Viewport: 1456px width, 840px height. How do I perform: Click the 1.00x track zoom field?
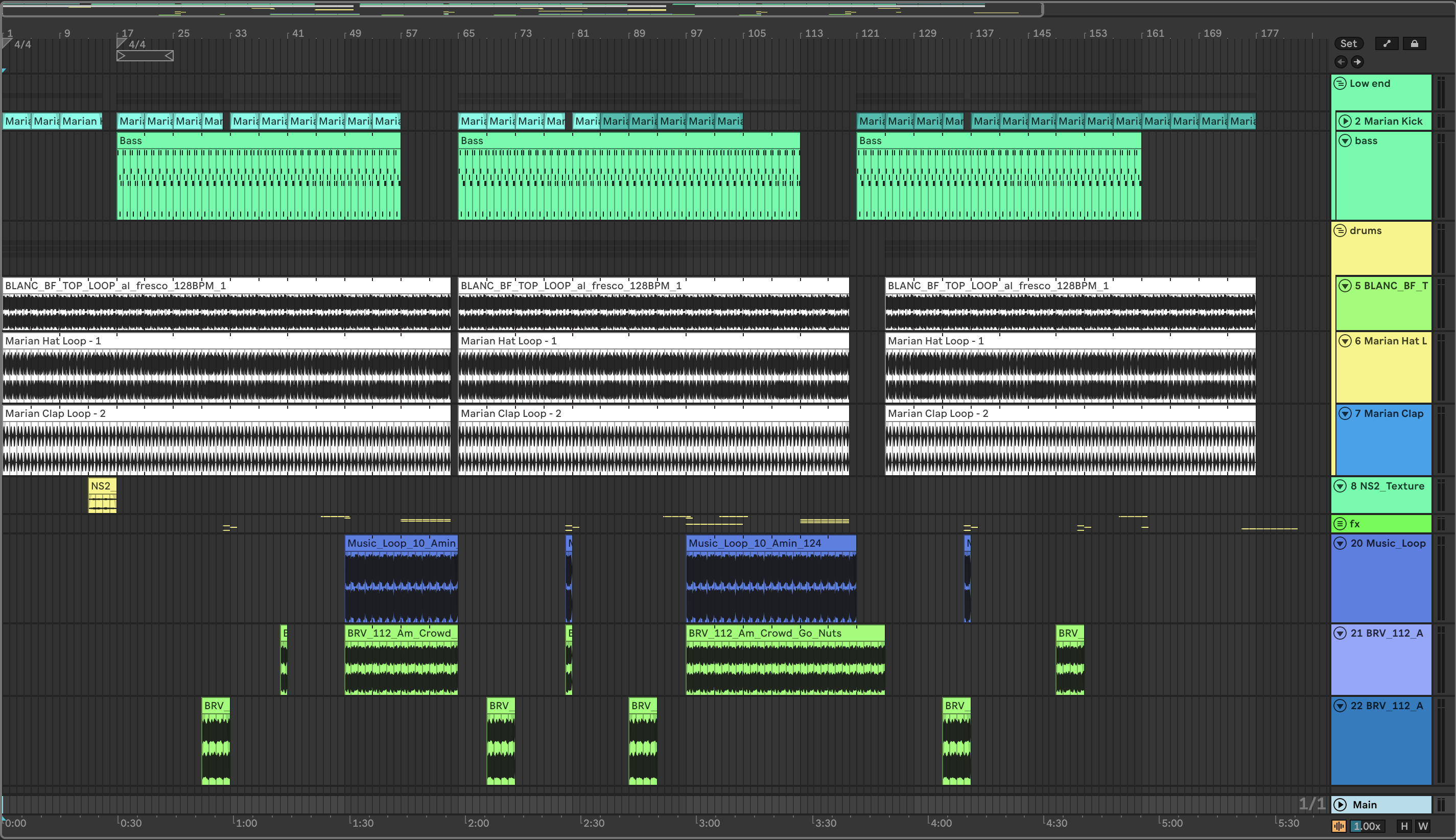tap(1367, 826)
